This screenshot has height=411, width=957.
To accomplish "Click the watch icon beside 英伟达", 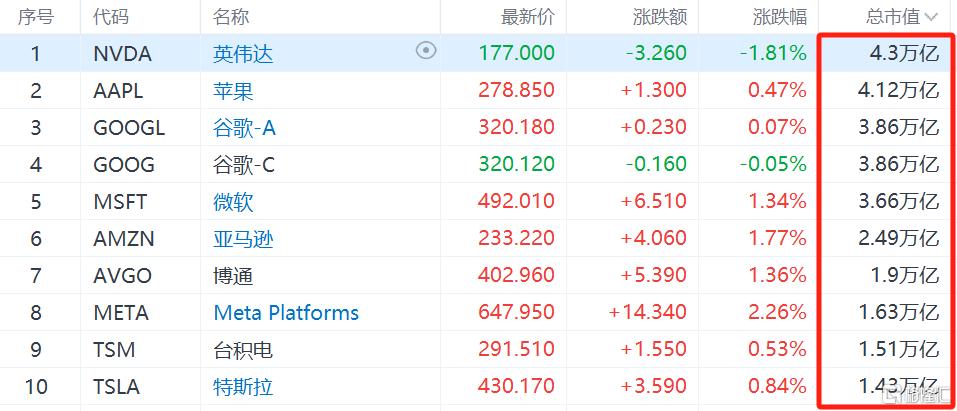I will 426,51.
